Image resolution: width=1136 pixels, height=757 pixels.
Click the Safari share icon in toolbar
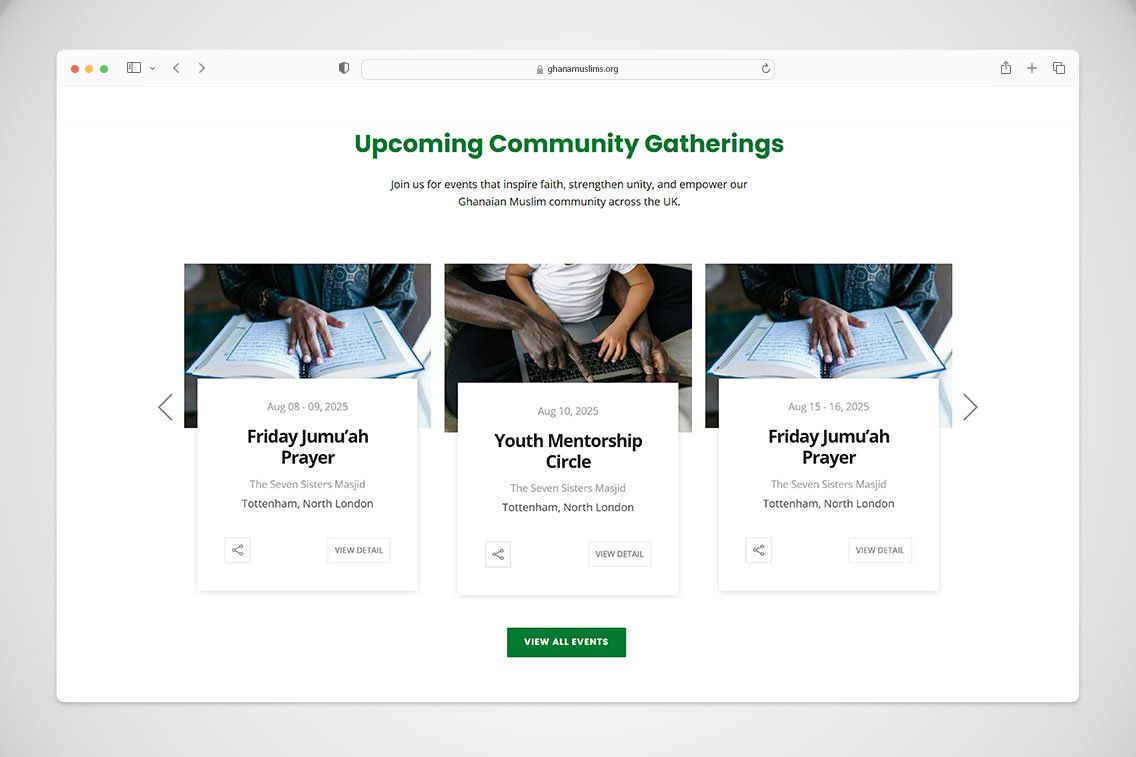(x=1006, y=68)
